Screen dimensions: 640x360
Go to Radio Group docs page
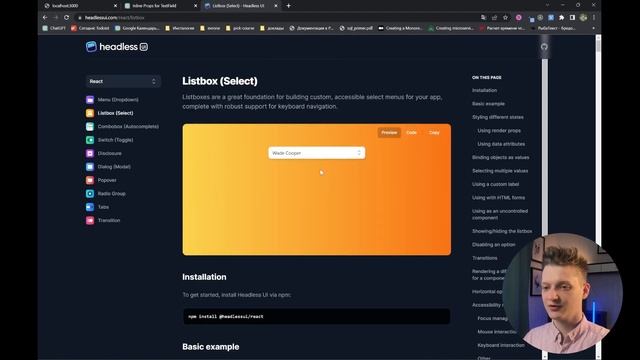pyautogui.click(x=111, y=193)
